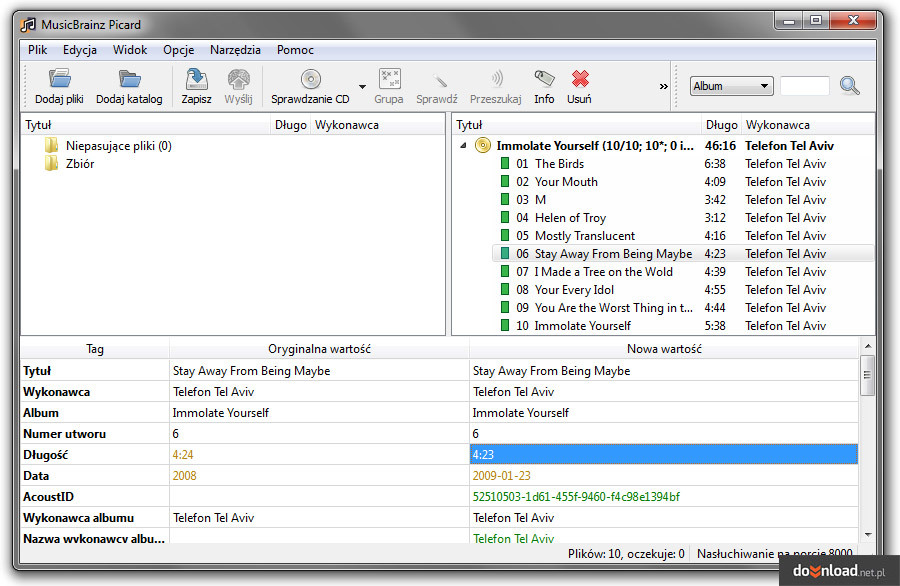Open the Info details icon
900x586 pixels.
[x=544, y=79]
